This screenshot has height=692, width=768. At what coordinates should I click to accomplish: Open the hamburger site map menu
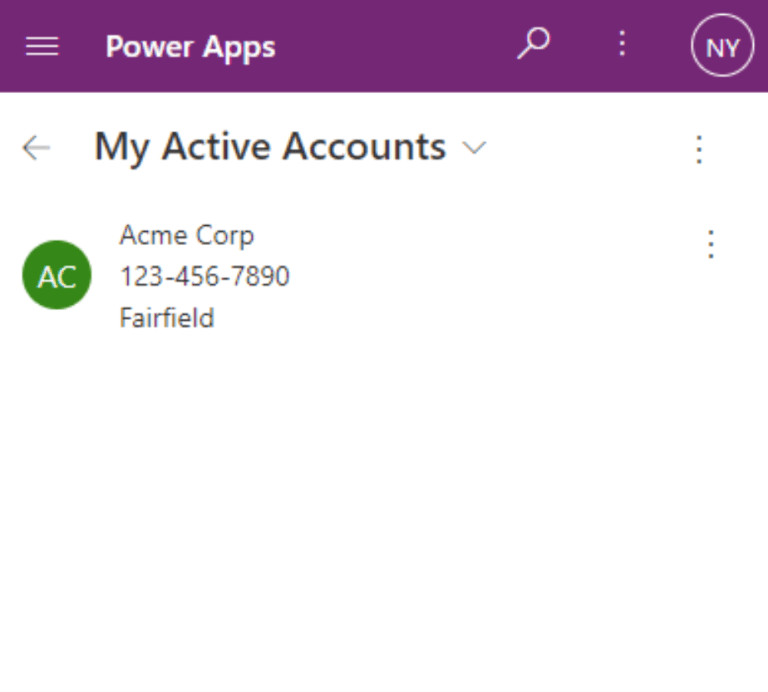point(41,46)
